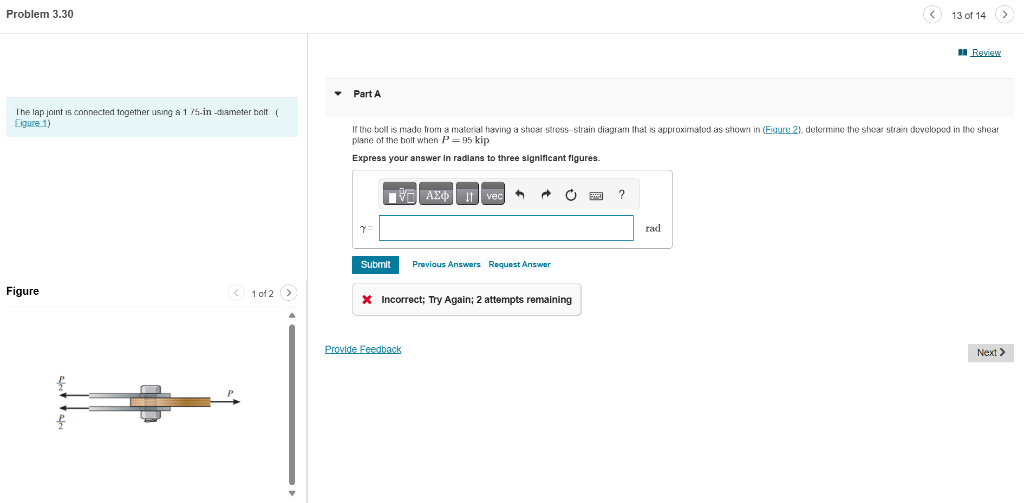Click the 'Part A' heading text

pos(367,94)
